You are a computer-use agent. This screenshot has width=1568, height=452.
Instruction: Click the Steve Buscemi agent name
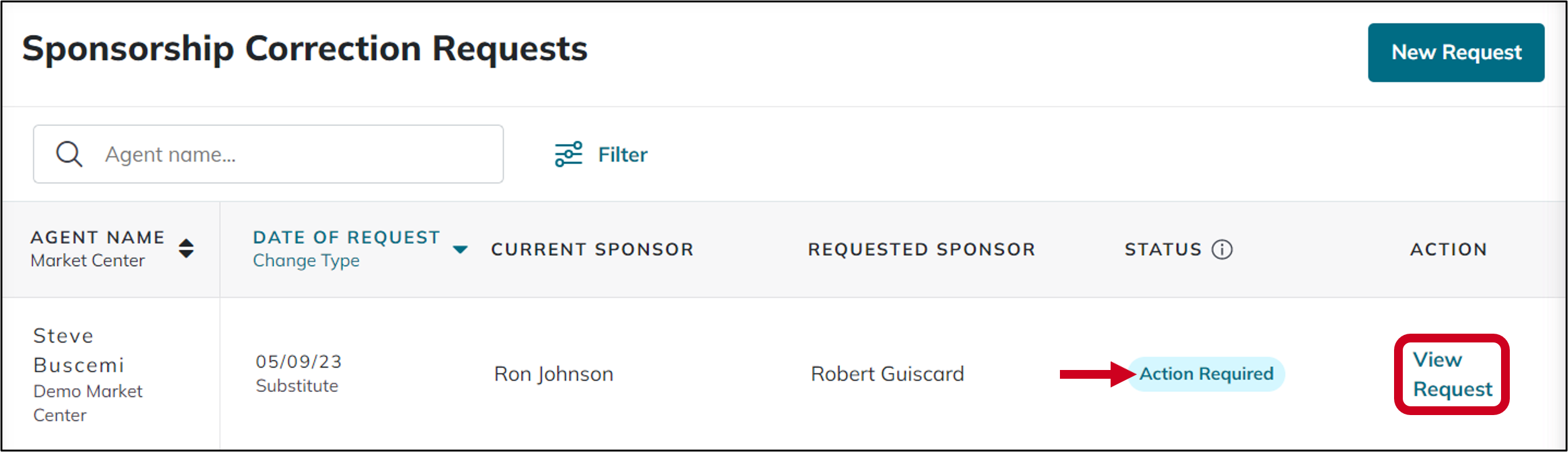point(78,350)
